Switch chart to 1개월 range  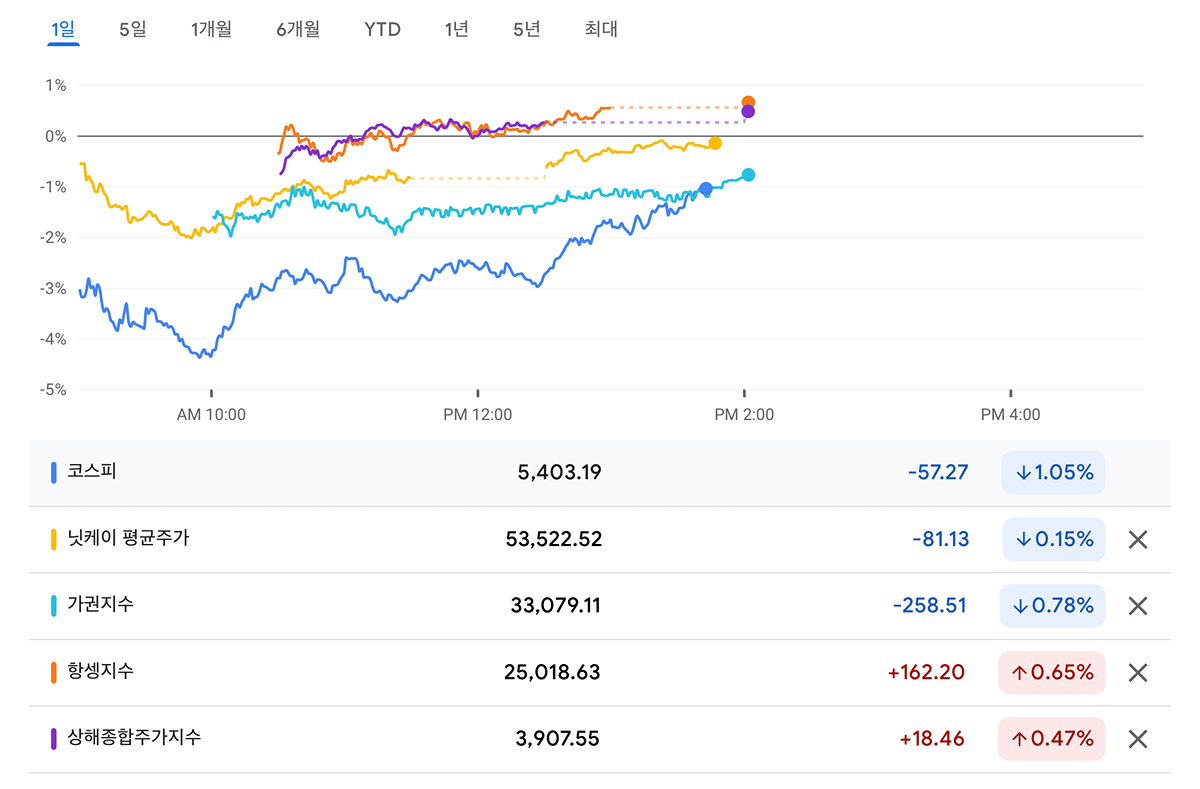tap(211, 29)
